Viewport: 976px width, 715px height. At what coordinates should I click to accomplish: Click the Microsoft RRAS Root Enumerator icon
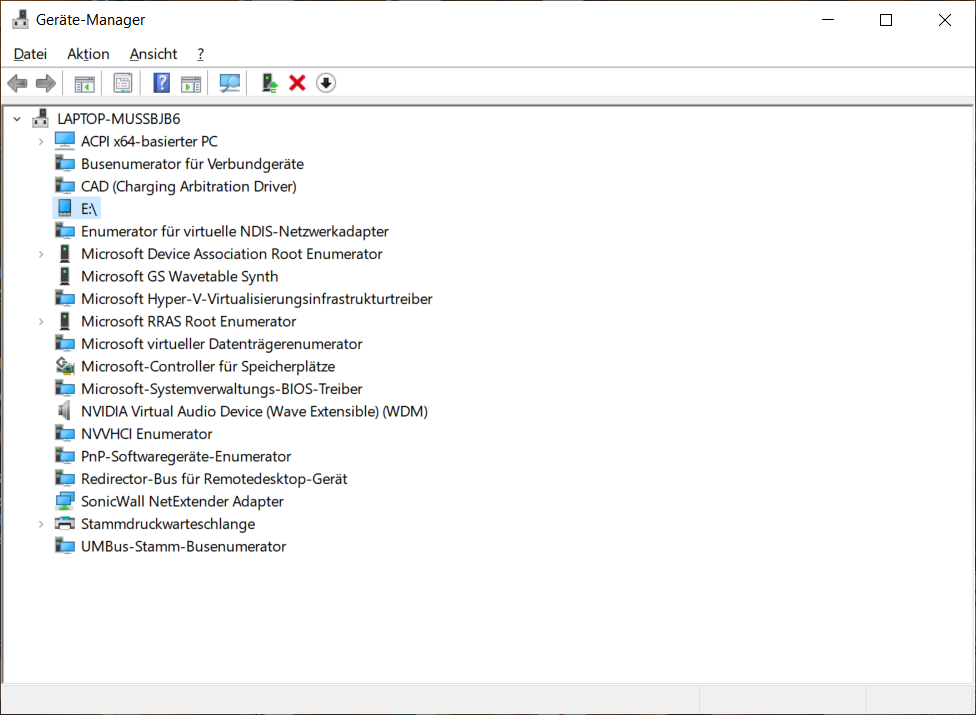pyautogui.click(x=65, y=320)
